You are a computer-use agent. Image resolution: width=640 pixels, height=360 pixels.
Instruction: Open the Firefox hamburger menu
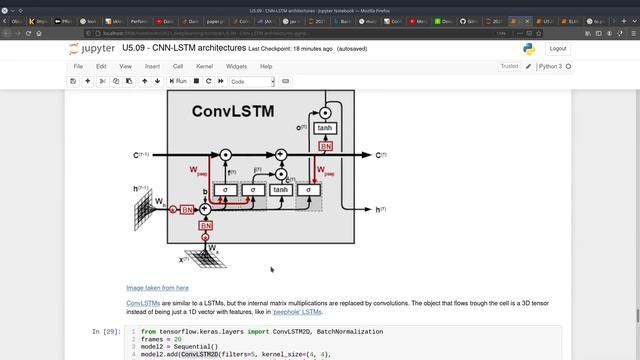click(633, 33)
